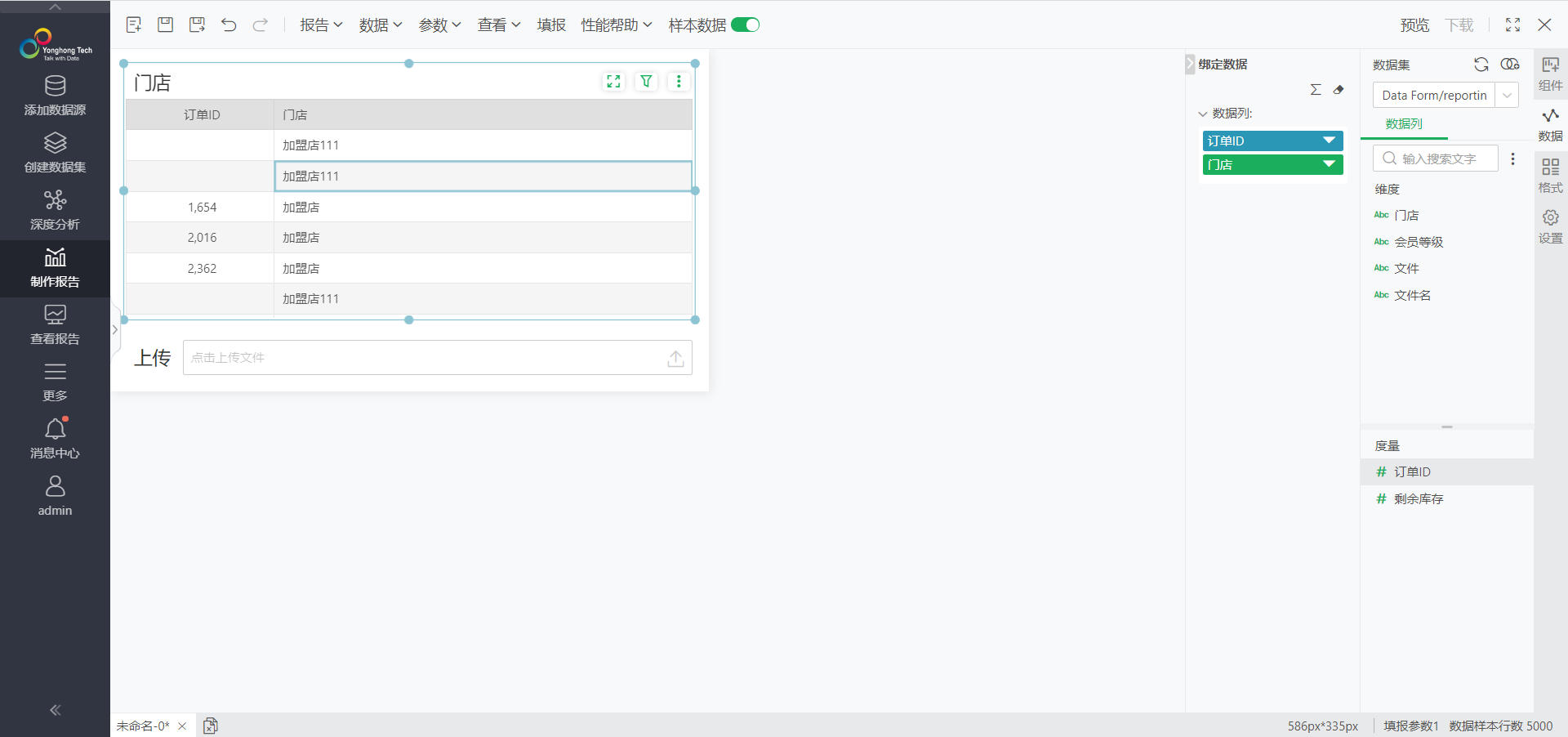
Task: Open the 报告 menu
Action: point(320,25)
